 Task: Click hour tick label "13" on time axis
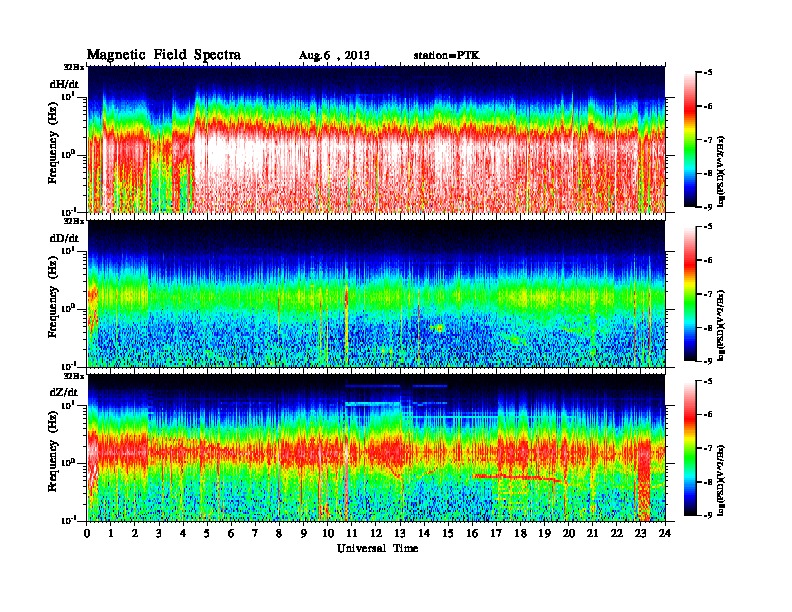tap(400, 533)
